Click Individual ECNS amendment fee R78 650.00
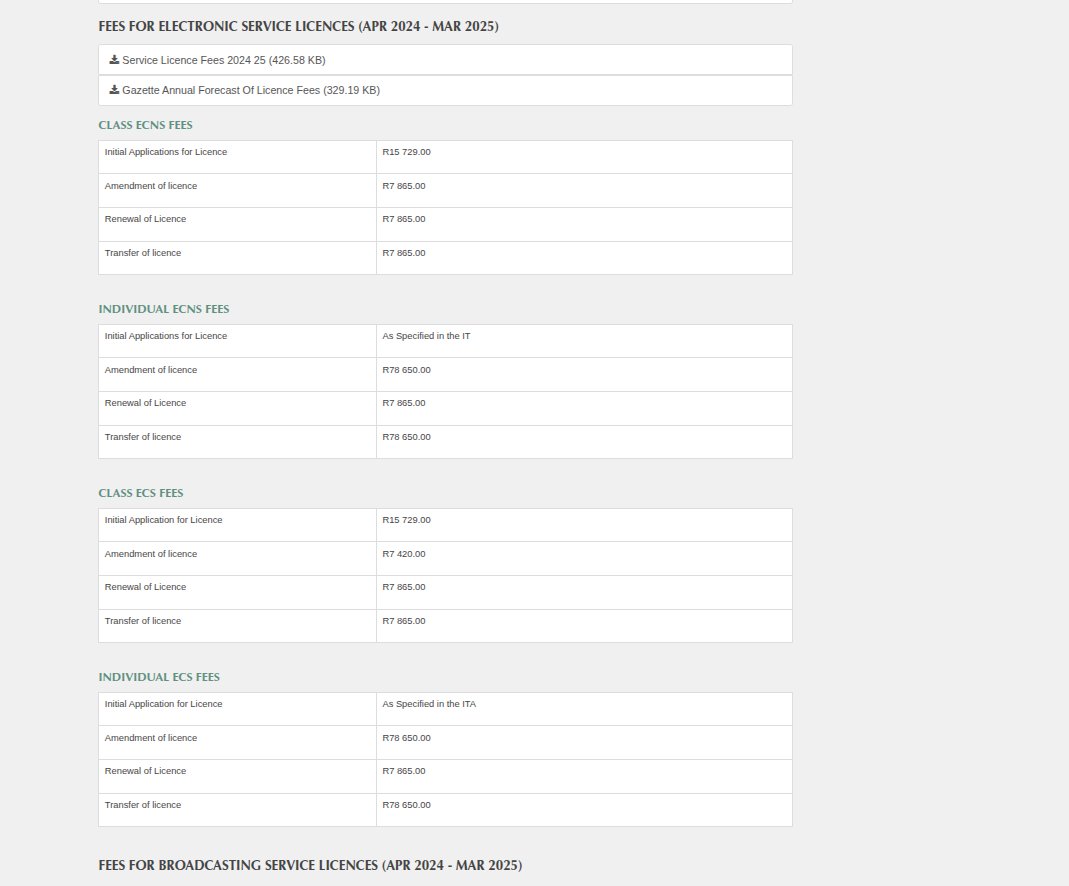This screenshot has height=886, width=1069. 406,370
